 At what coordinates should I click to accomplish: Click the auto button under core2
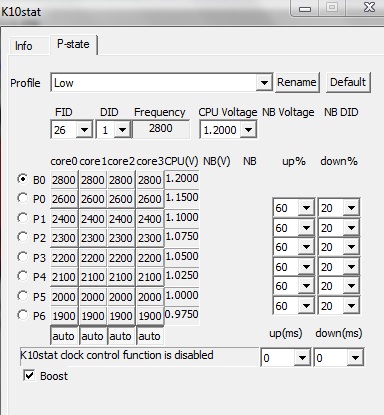(x=121, y=336)
